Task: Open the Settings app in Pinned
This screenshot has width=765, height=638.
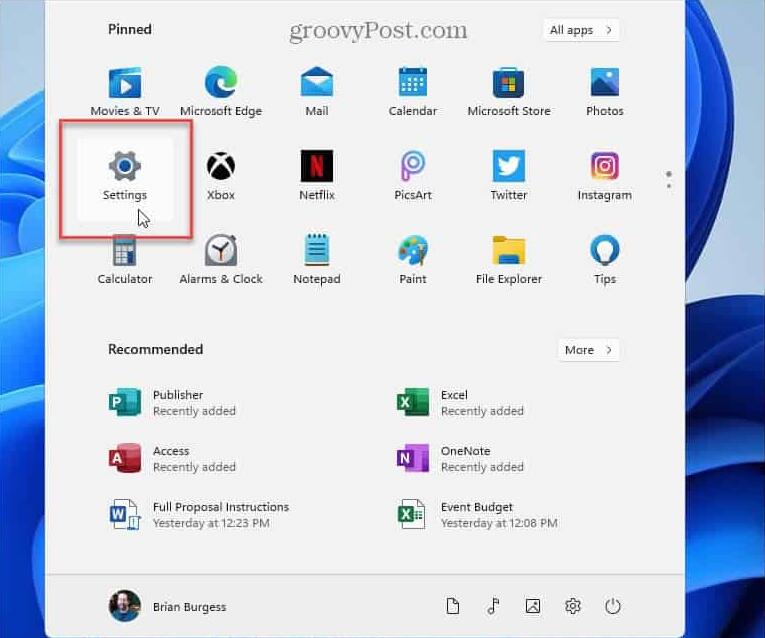Action: pyautogui.click(x=124, y=174)
